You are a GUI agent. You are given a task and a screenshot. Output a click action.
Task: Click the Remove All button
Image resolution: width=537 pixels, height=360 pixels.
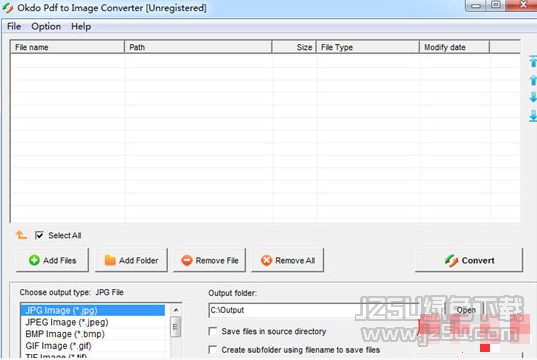(288, 260)
